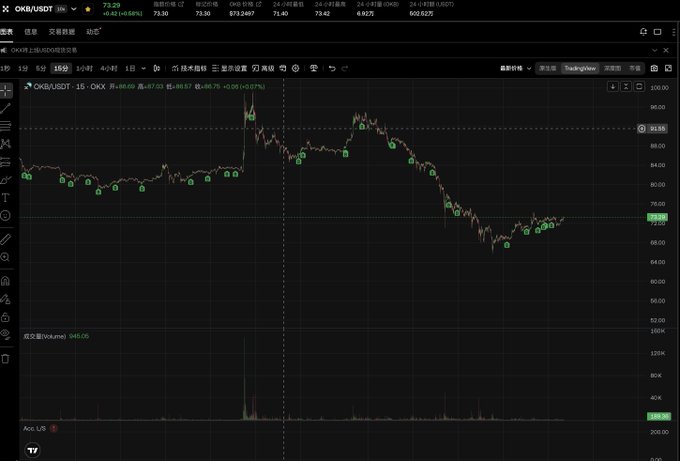Image resolution: width=680 pixels, height=461 pixels.
Task: Redo the chart action
Action: 345,69
